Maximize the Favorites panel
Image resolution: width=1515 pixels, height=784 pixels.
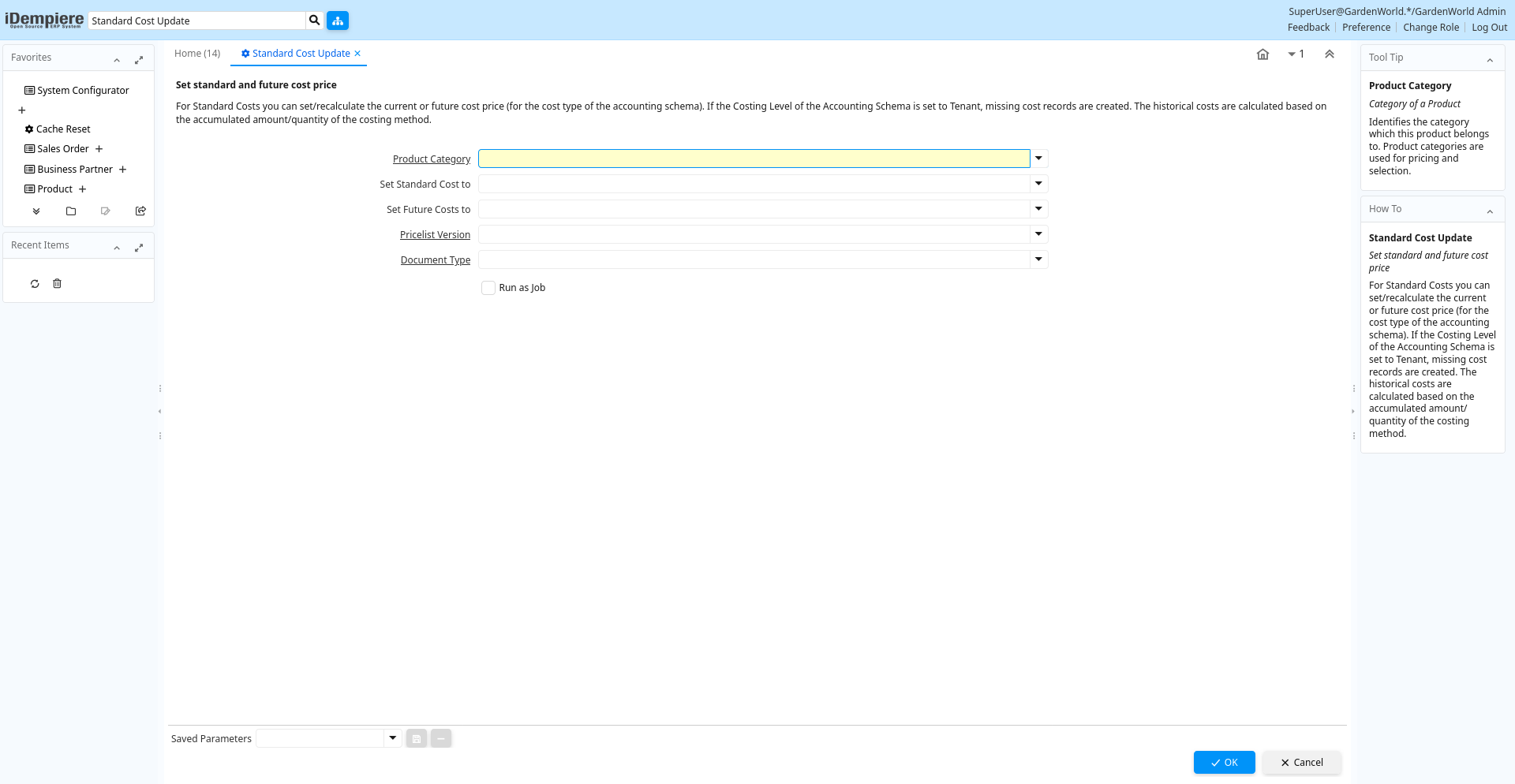click(x=139, y=60)
